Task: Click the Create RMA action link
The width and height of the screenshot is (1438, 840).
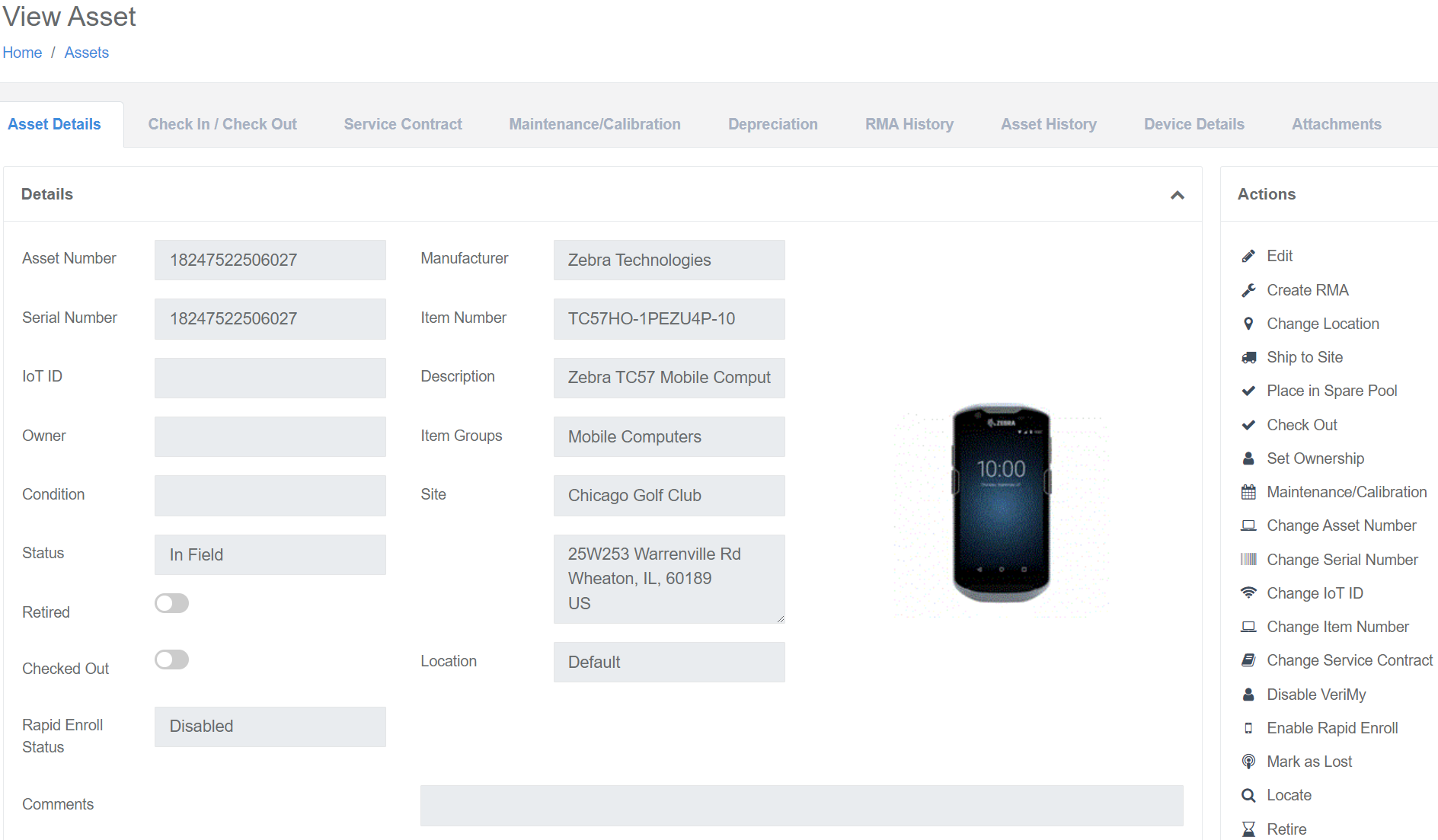Action: tap(1308, 290)
